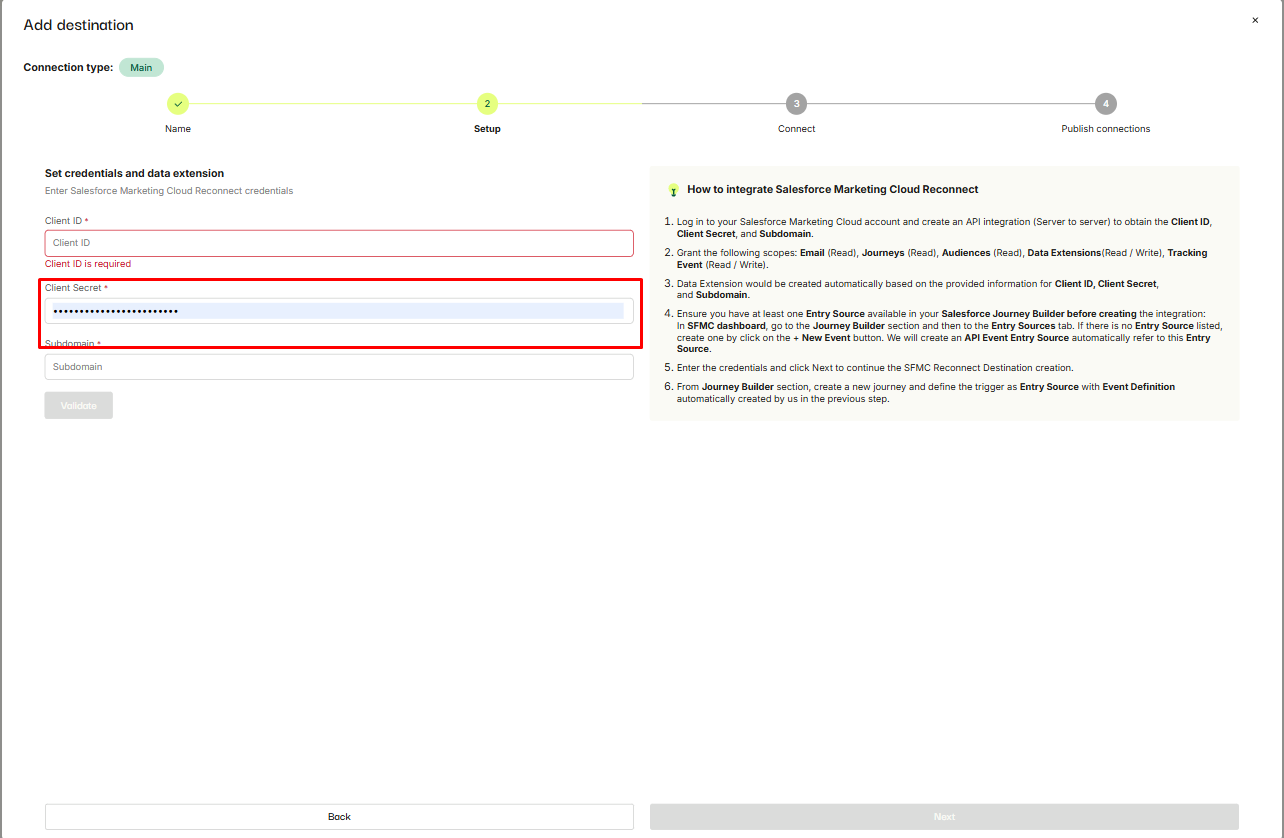This screenshot has width=1284, height=838.
Task: Open the Connect step label
Action: click(796, 129)
